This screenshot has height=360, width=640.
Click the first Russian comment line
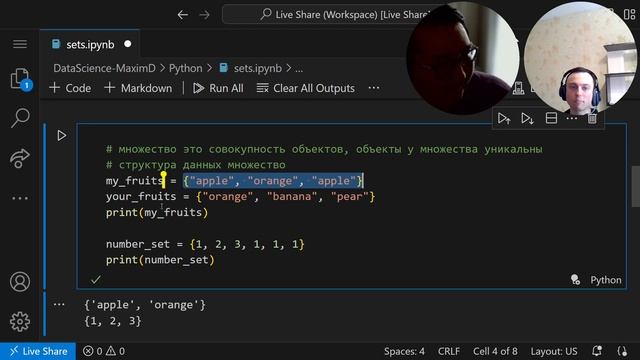click(324, 149)
